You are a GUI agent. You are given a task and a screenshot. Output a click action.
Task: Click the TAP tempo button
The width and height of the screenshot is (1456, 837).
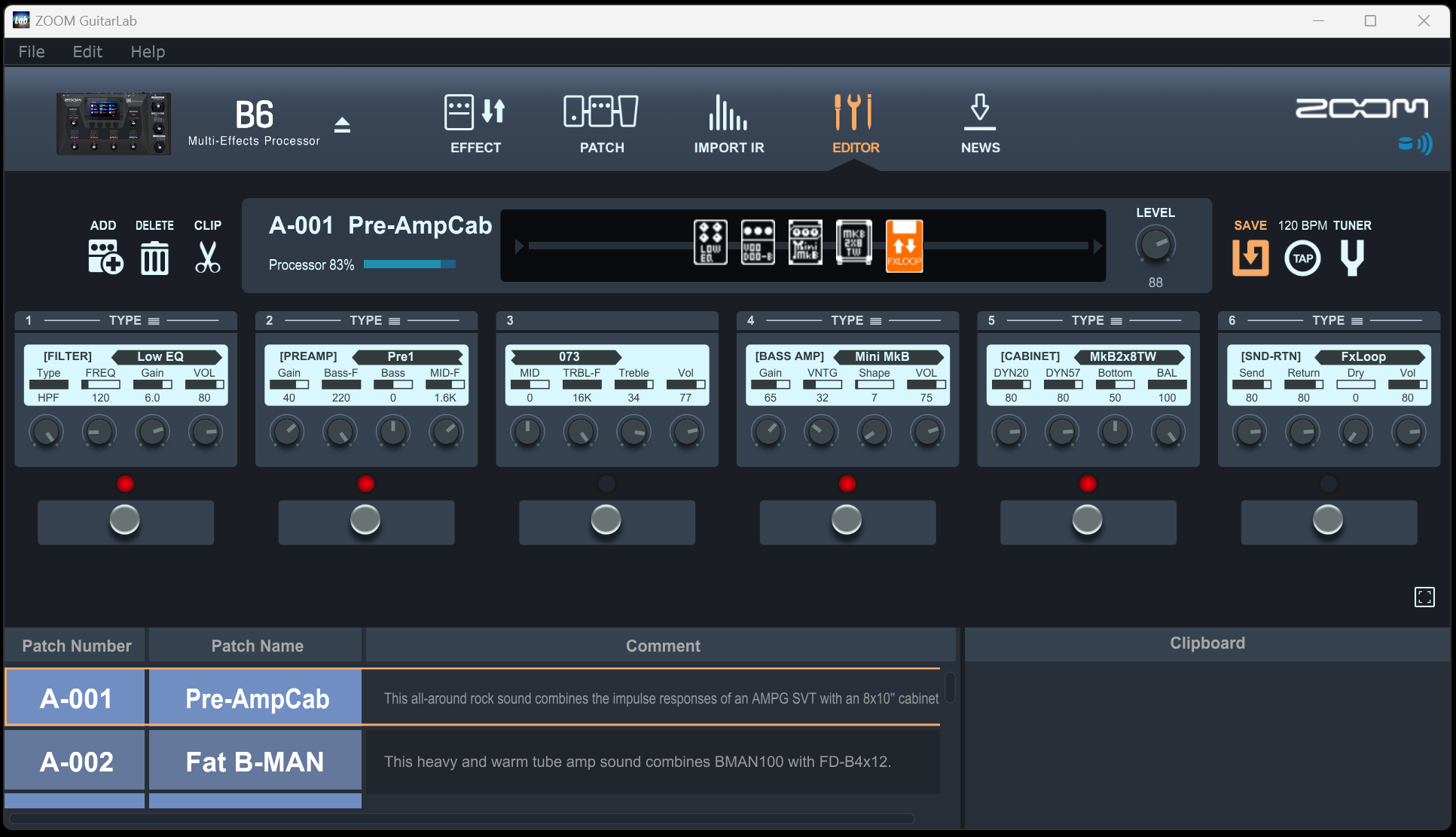(x=1302, y=258)
